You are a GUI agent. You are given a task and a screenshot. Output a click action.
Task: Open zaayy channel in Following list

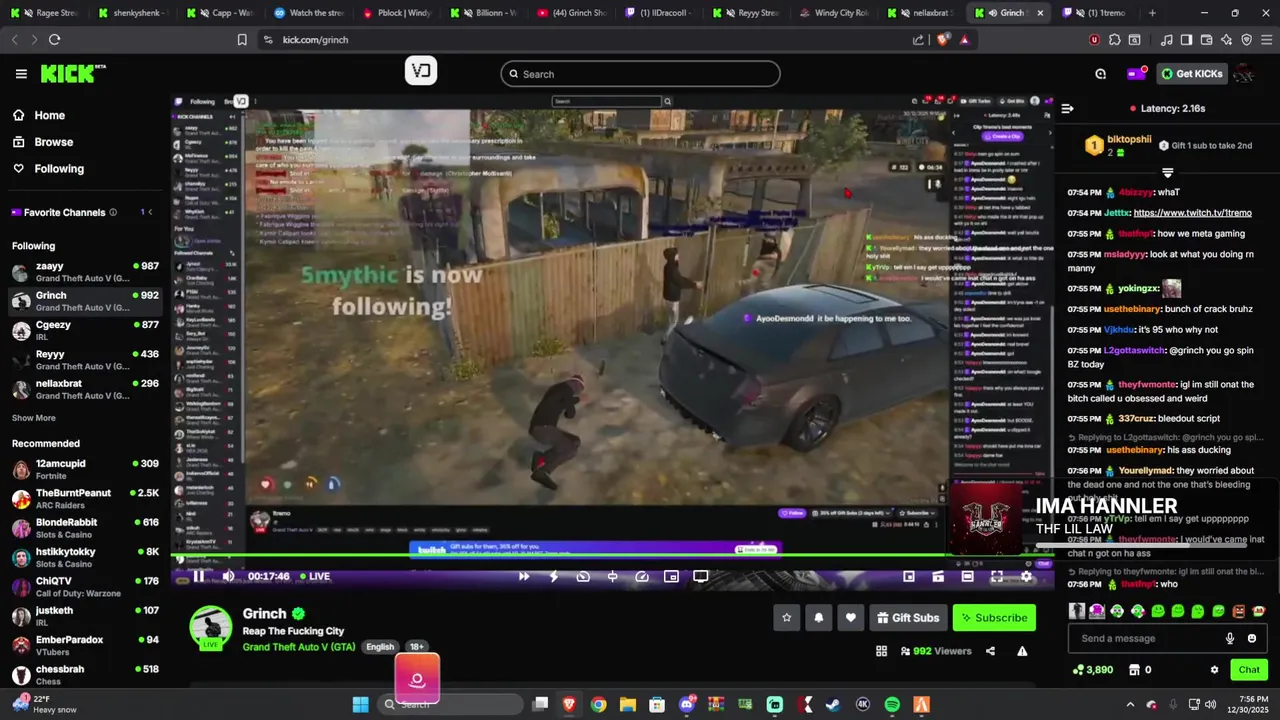tap(85, 273)
